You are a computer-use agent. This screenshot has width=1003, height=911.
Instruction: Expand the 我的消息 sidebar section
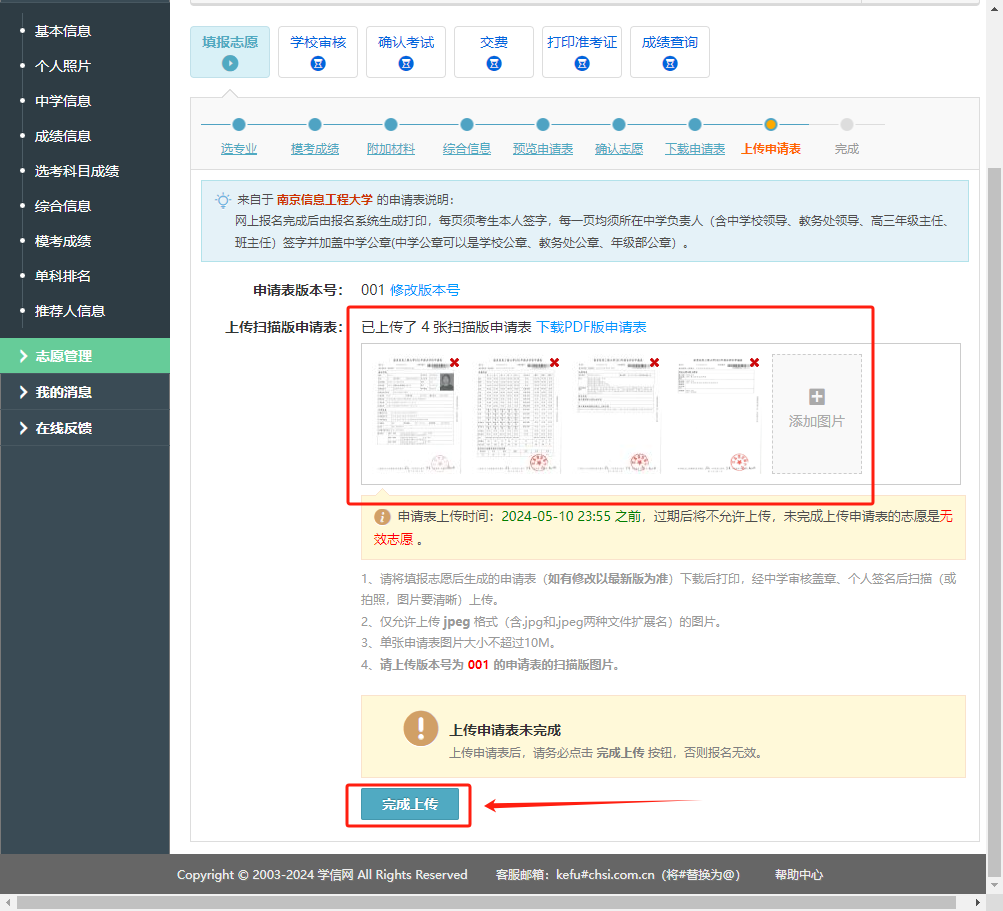pos(85,392)
